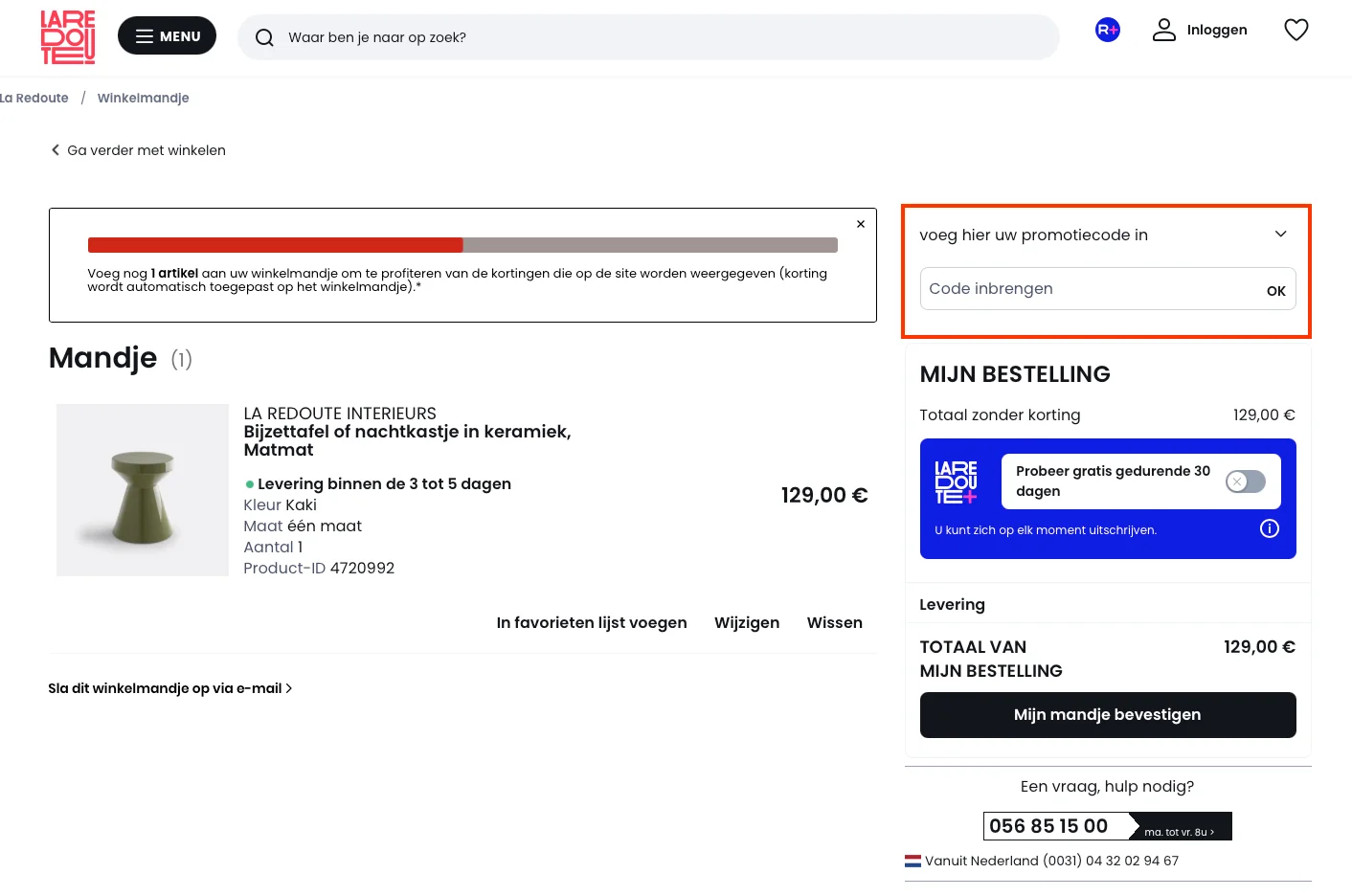Collapse the promotiecode section via its chevron
1352x896 pixels.
pyautogui.click(x=1280, y=234)
